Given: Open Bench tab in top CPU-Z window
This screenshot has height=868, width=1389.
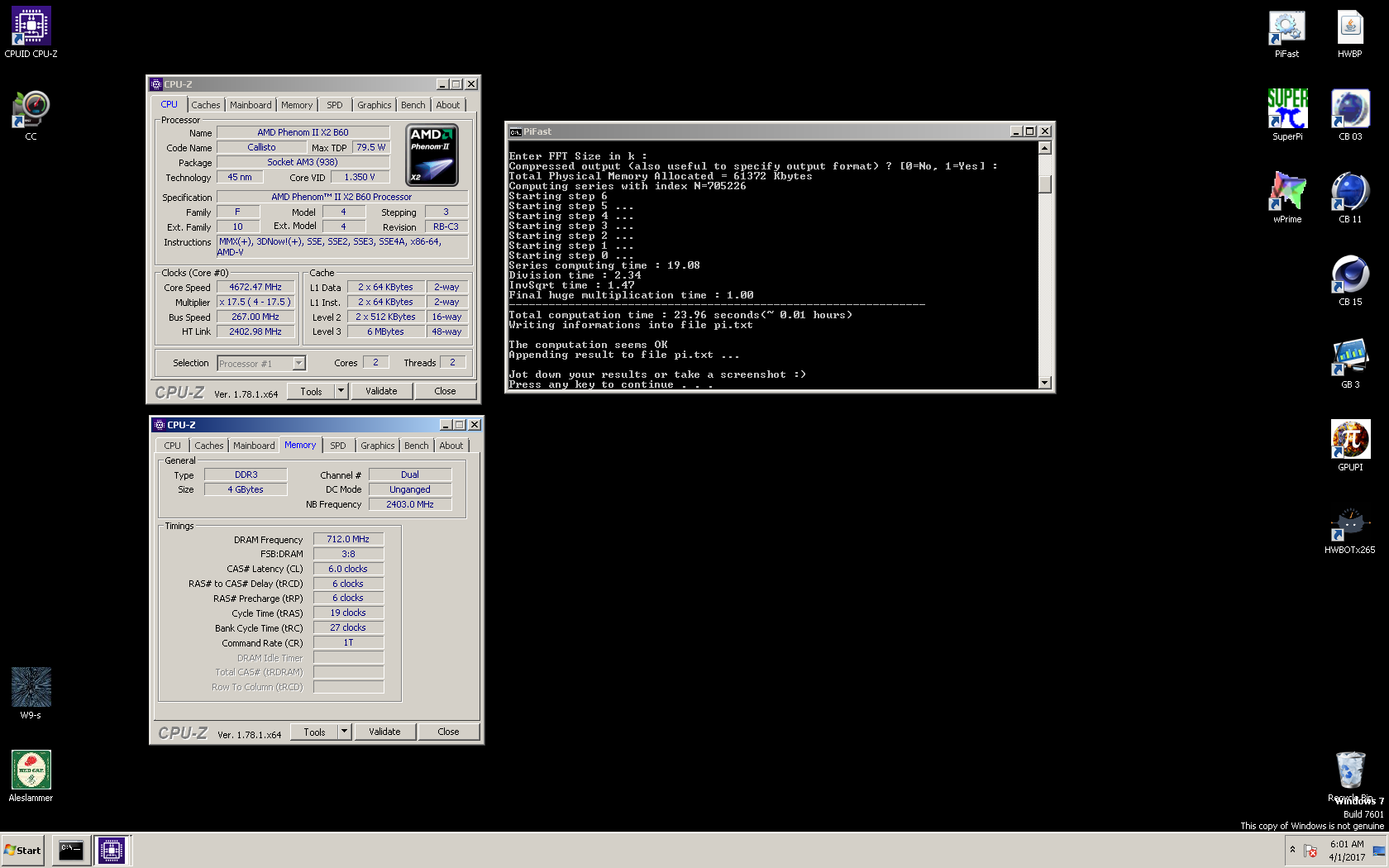Looking at the screenshot, I should 413,105.
